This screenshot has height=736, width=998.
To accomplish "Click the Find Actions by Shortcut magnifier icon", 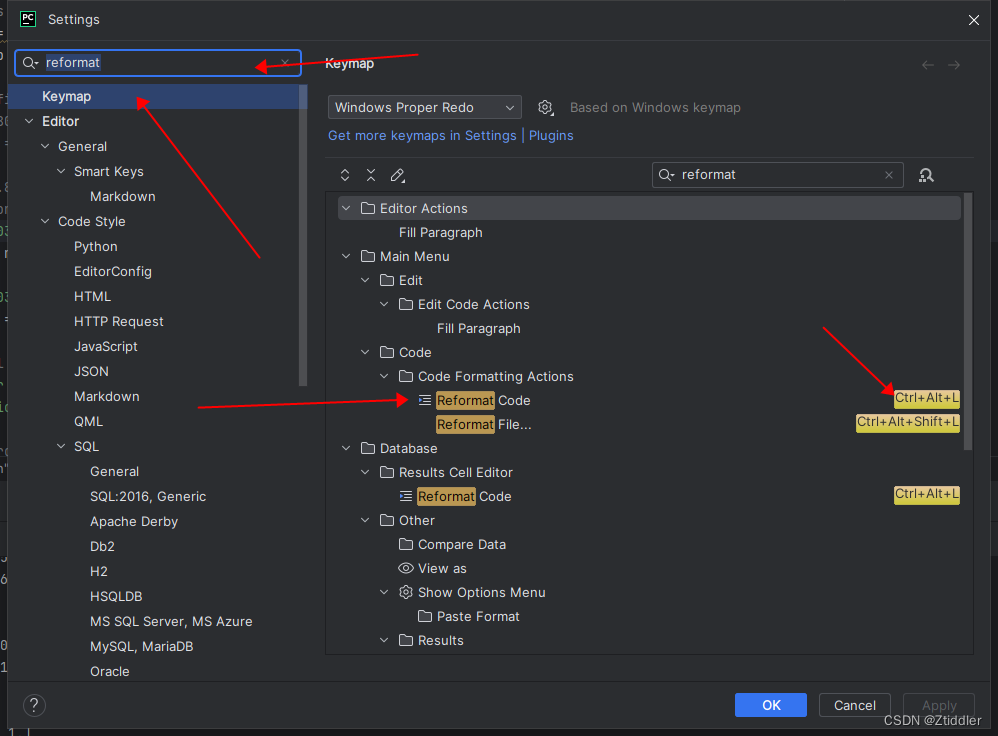I will point(926,174).
